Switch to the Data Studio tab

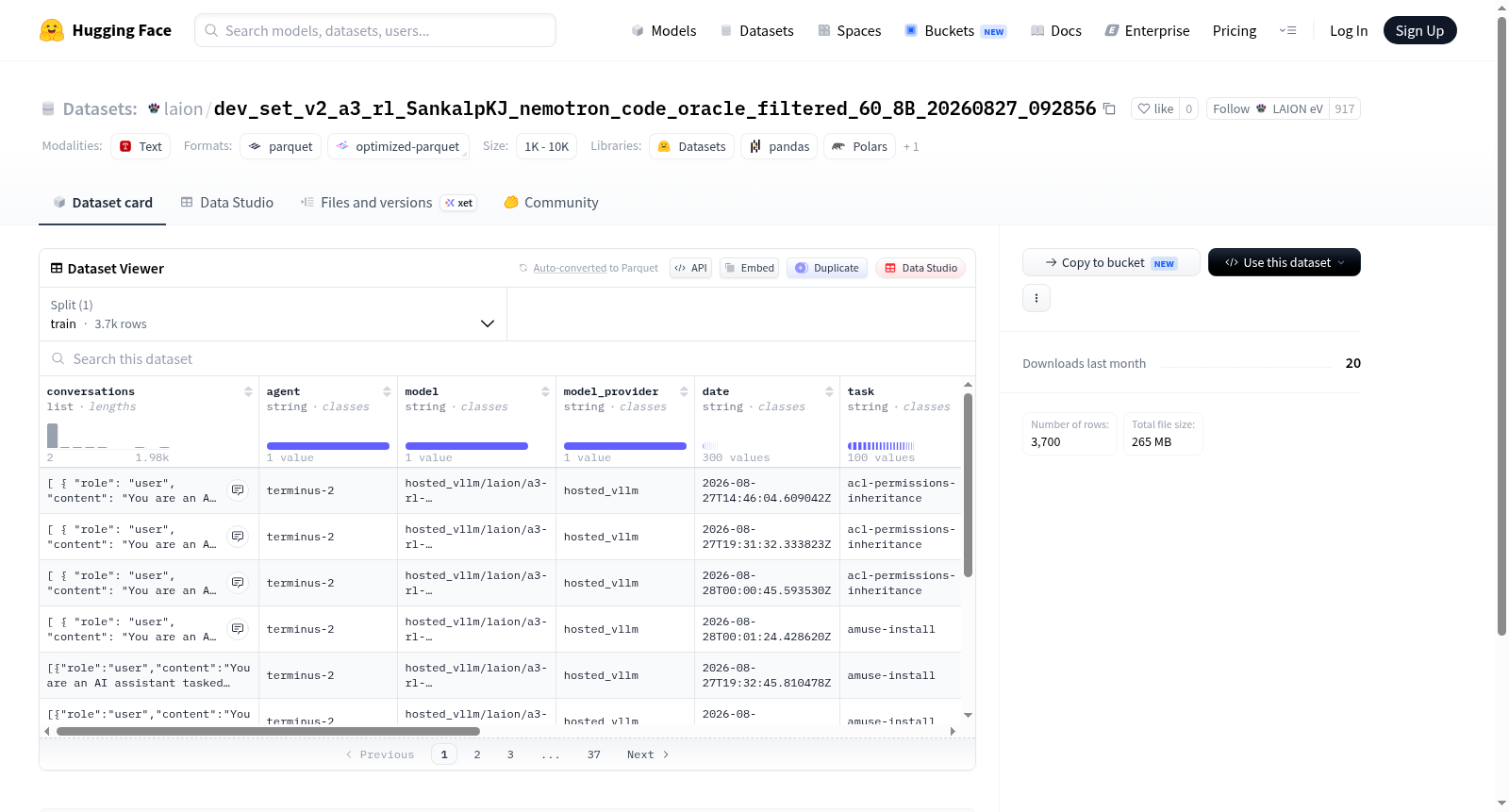tap(227, 202)
